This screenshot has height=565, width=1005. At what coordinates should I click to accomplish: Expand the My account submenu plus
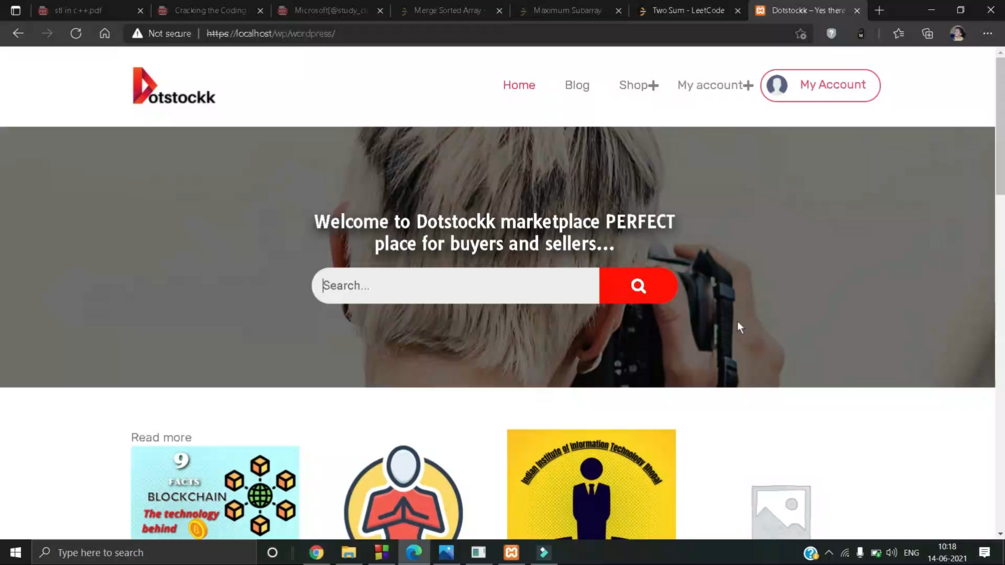click(748, 85)
